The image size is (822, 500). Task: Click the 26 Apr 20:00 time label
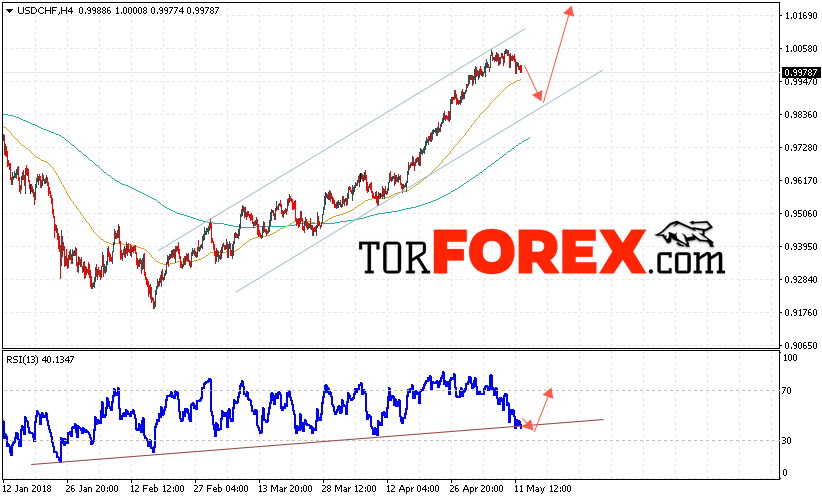coord(477,488)
